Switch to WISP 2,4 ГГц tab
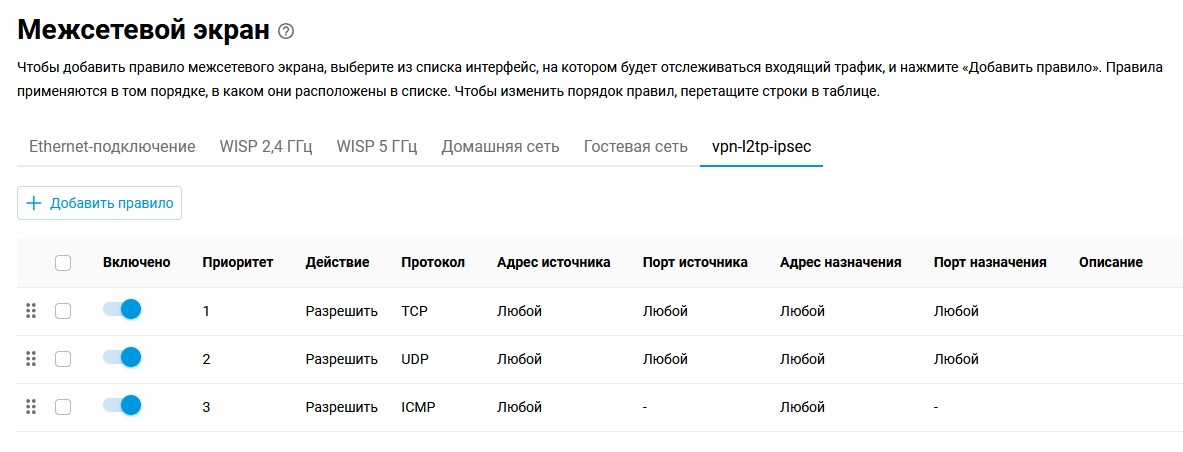1183x452 pixels. (x=266, y=146)
